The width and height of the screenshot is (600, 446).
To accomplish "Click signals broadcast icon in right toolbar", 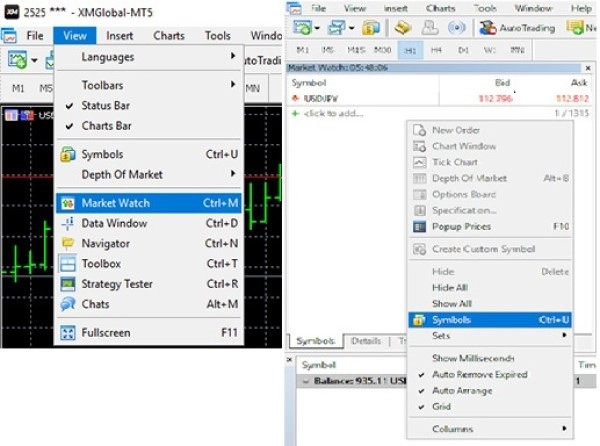I will (457, 28).
